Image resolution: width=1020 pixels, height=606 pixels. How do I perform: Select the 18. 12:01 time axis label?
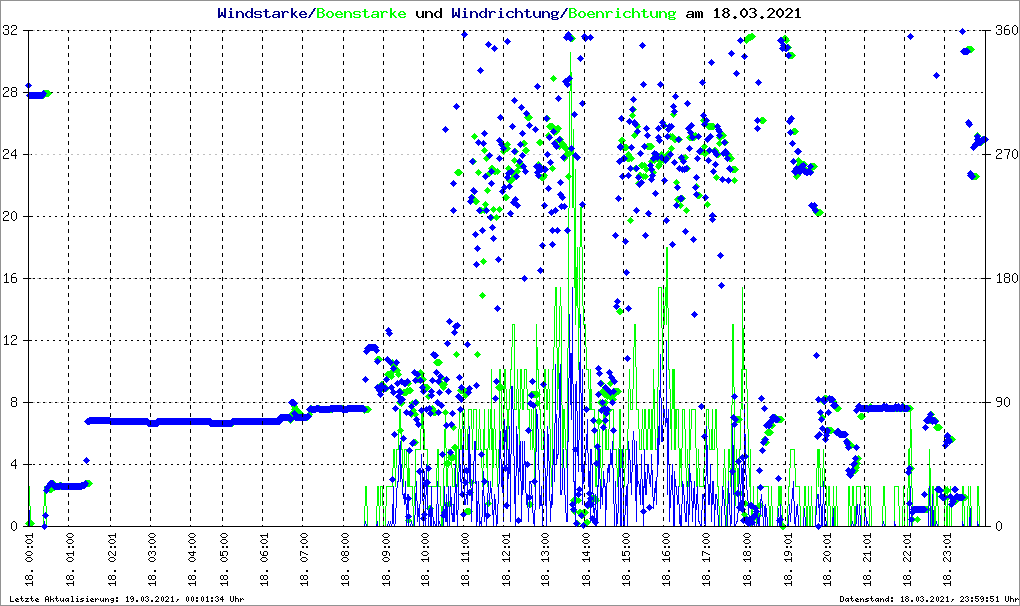(509, 560)
